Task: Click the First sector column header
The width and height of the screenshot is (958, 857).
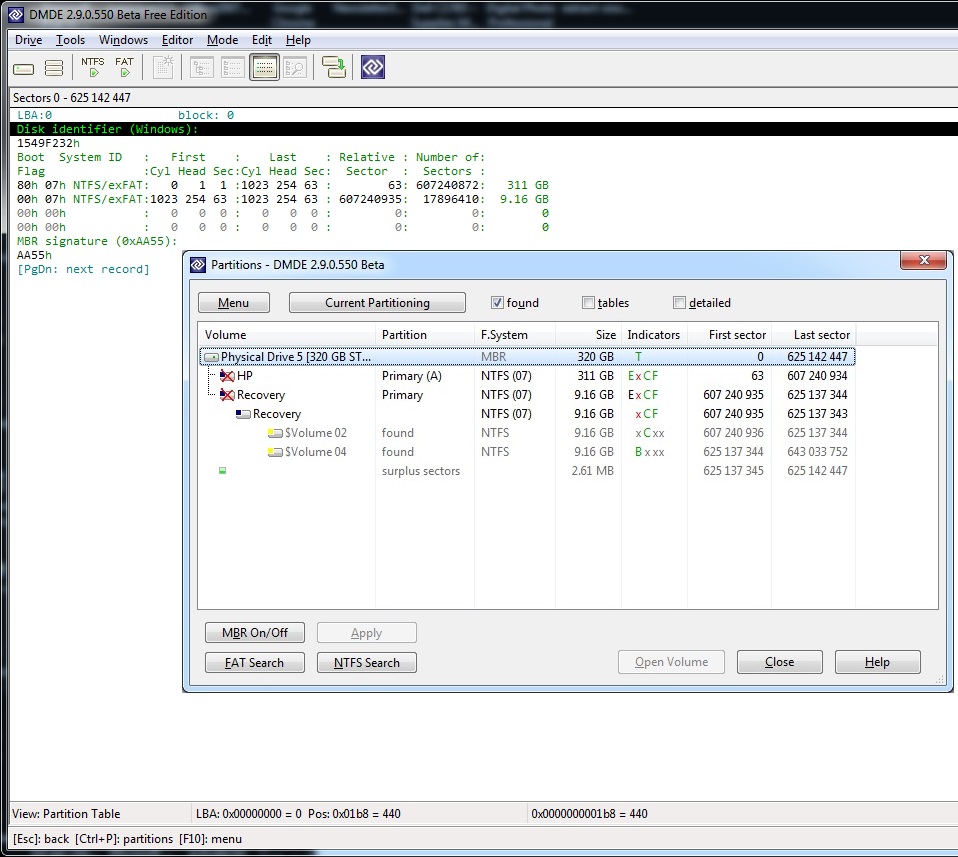Action: 729,335
